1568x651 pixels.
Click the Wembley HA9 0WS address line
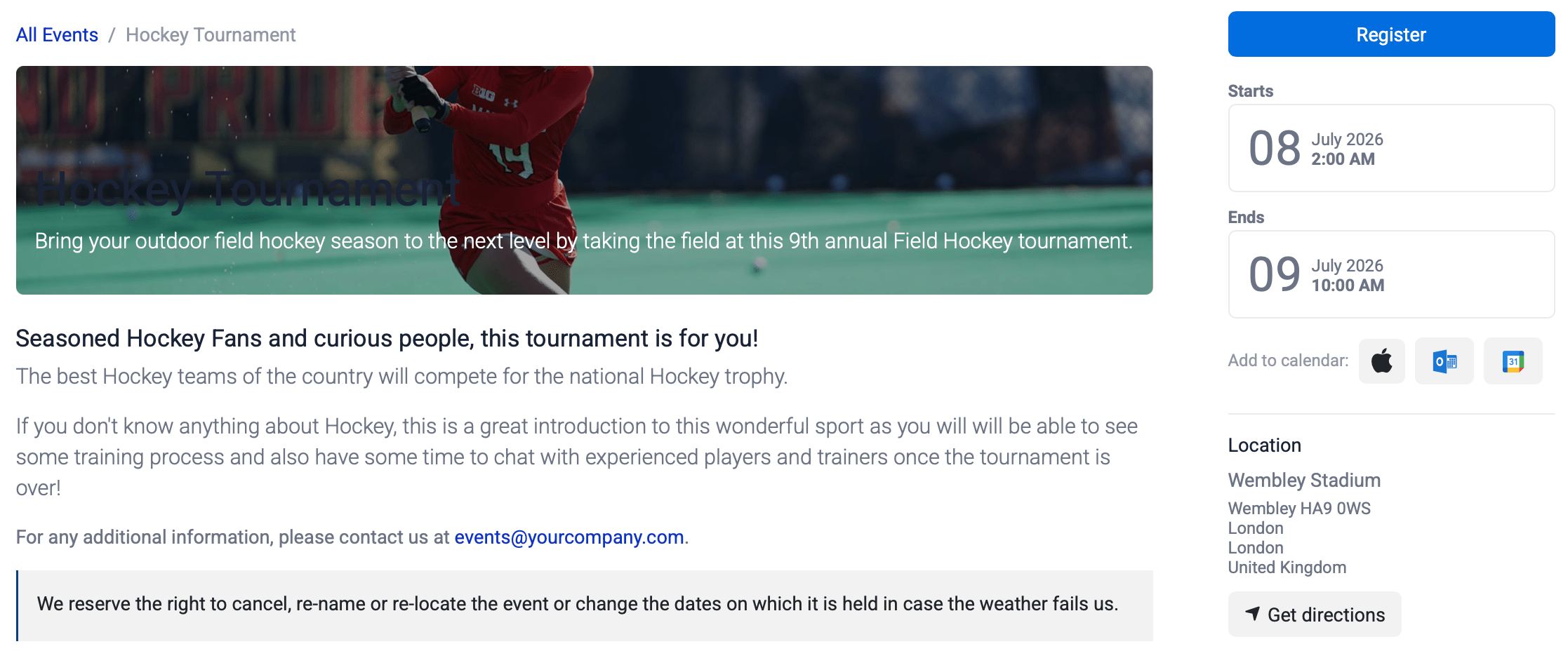[1298, 509]
